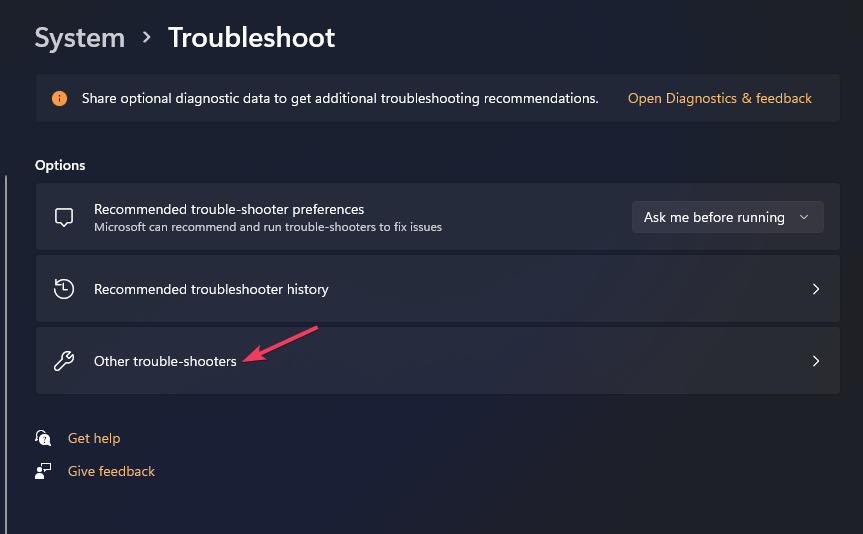Click the left vertical scrollbar

6,340
